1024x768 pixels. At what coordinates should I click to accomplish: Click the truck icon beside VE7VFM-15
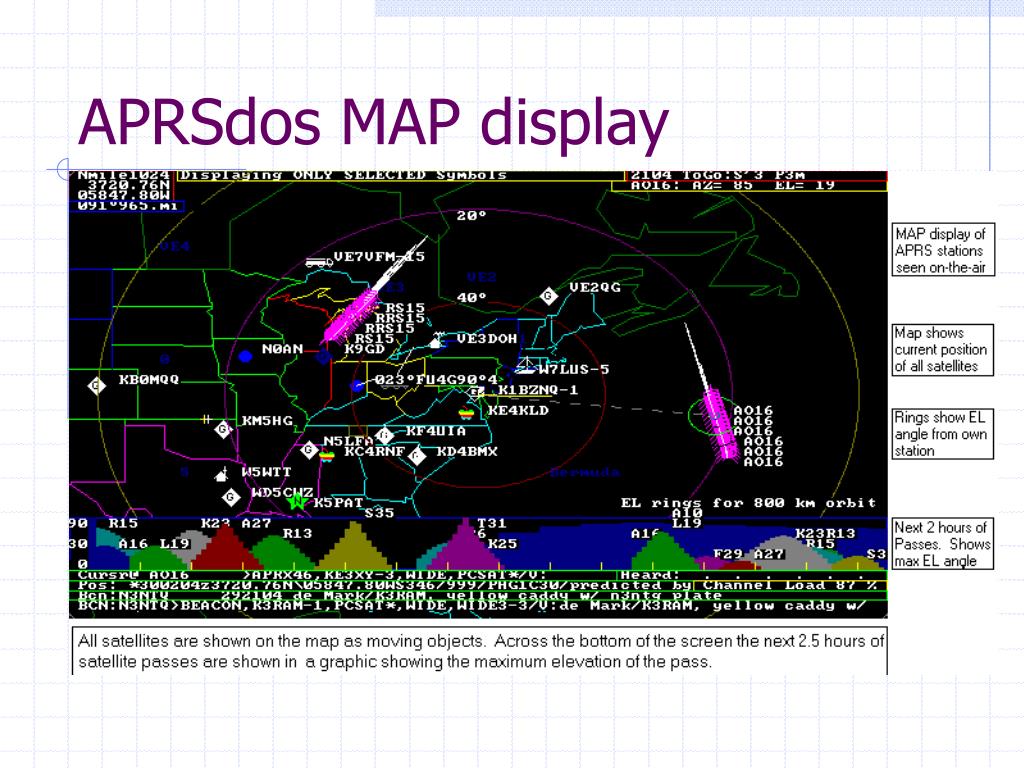pyautogui.click(x=319, y=262)
